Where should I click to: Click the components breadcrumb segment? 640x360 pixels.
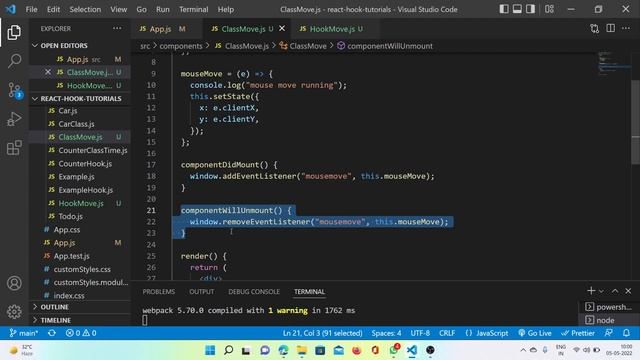181,46
